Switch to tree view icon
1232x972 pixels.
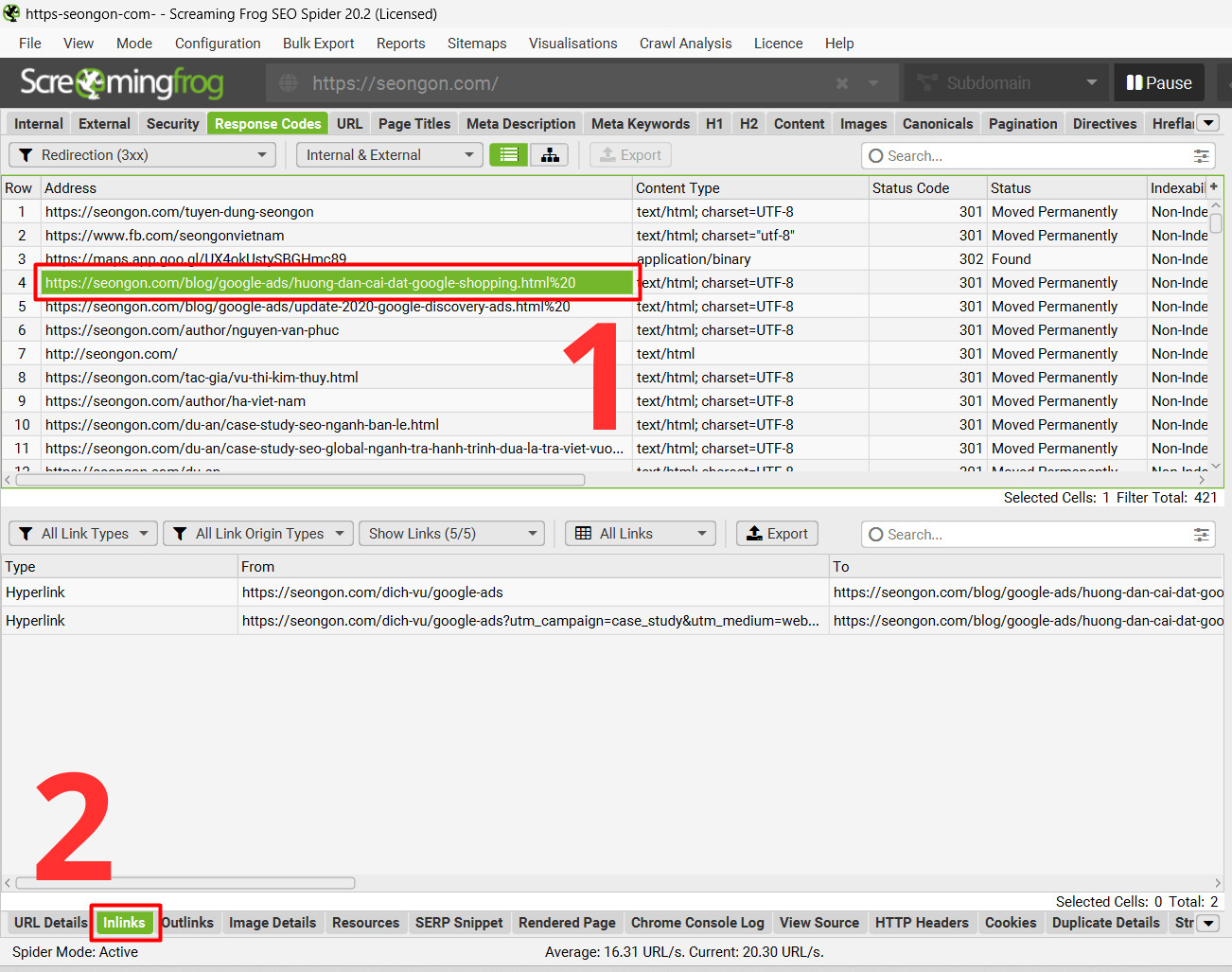(x=550, y=155)
